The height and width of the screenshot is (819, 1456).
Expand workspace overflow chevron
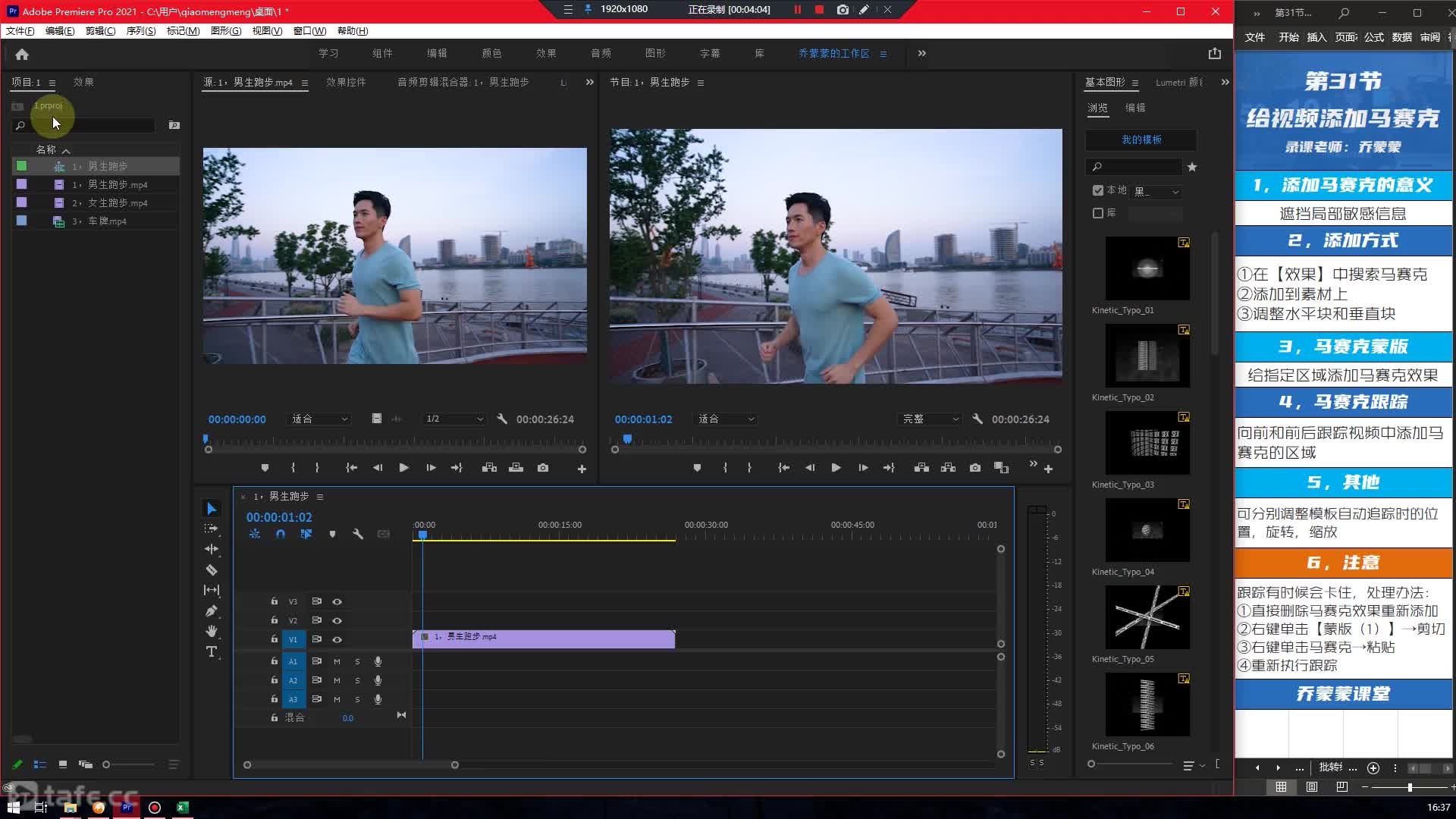pyautogui.click(x=922, y=53)
